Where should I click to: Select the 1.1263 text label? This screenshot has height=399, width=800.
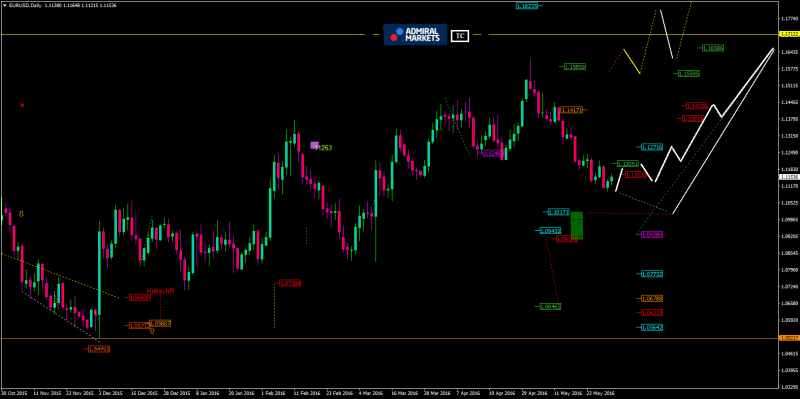(x=323, y=148)
